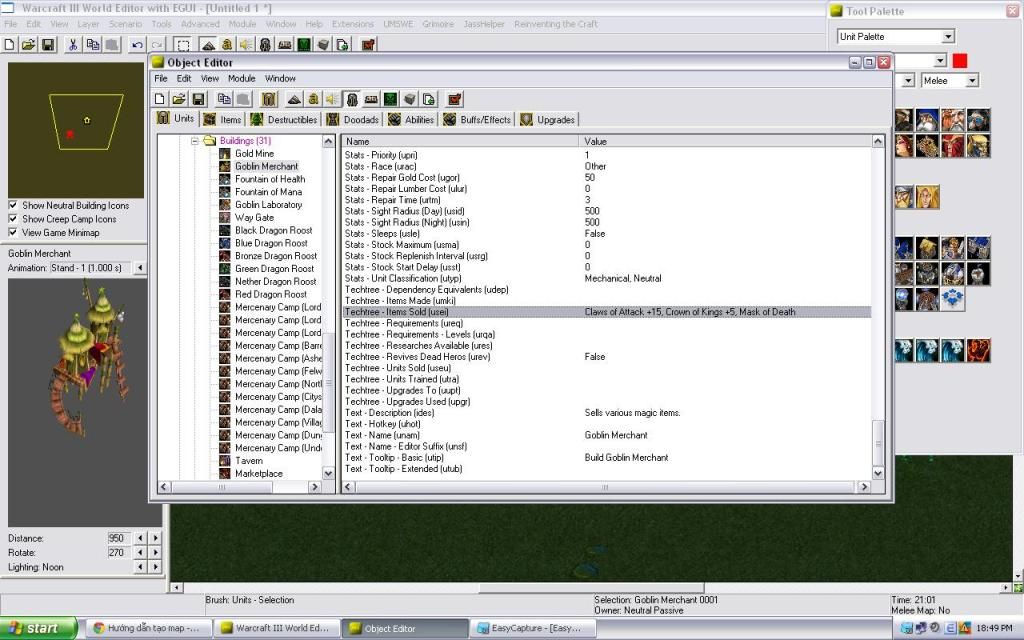This screenshot has width=1024, height=640.
Task: Click Value column header
Action: [725, 141]
